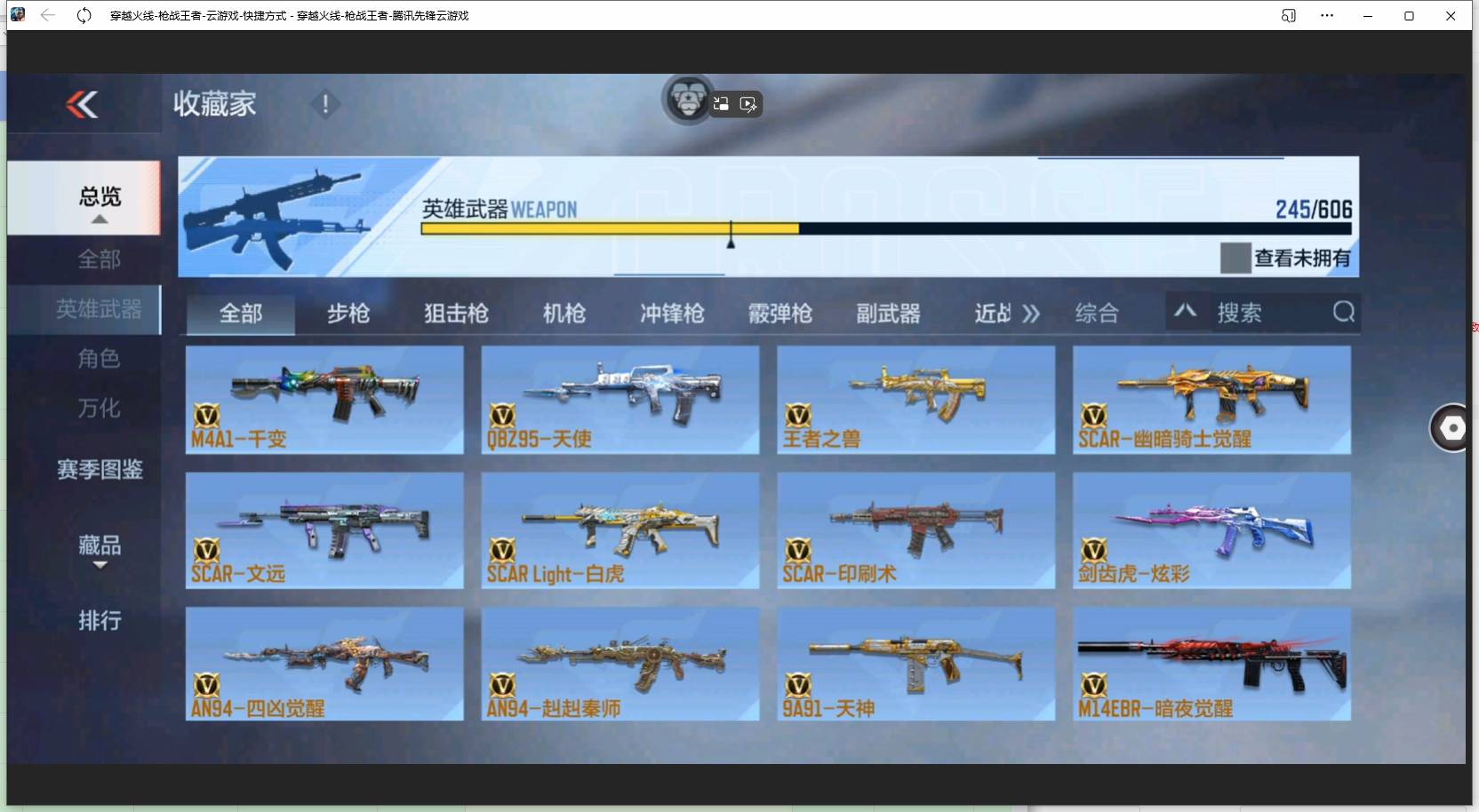This screenshot has height=812, width=1479.
Task: Open the 王者之兽 weapon card
Action: pos(916,400)
